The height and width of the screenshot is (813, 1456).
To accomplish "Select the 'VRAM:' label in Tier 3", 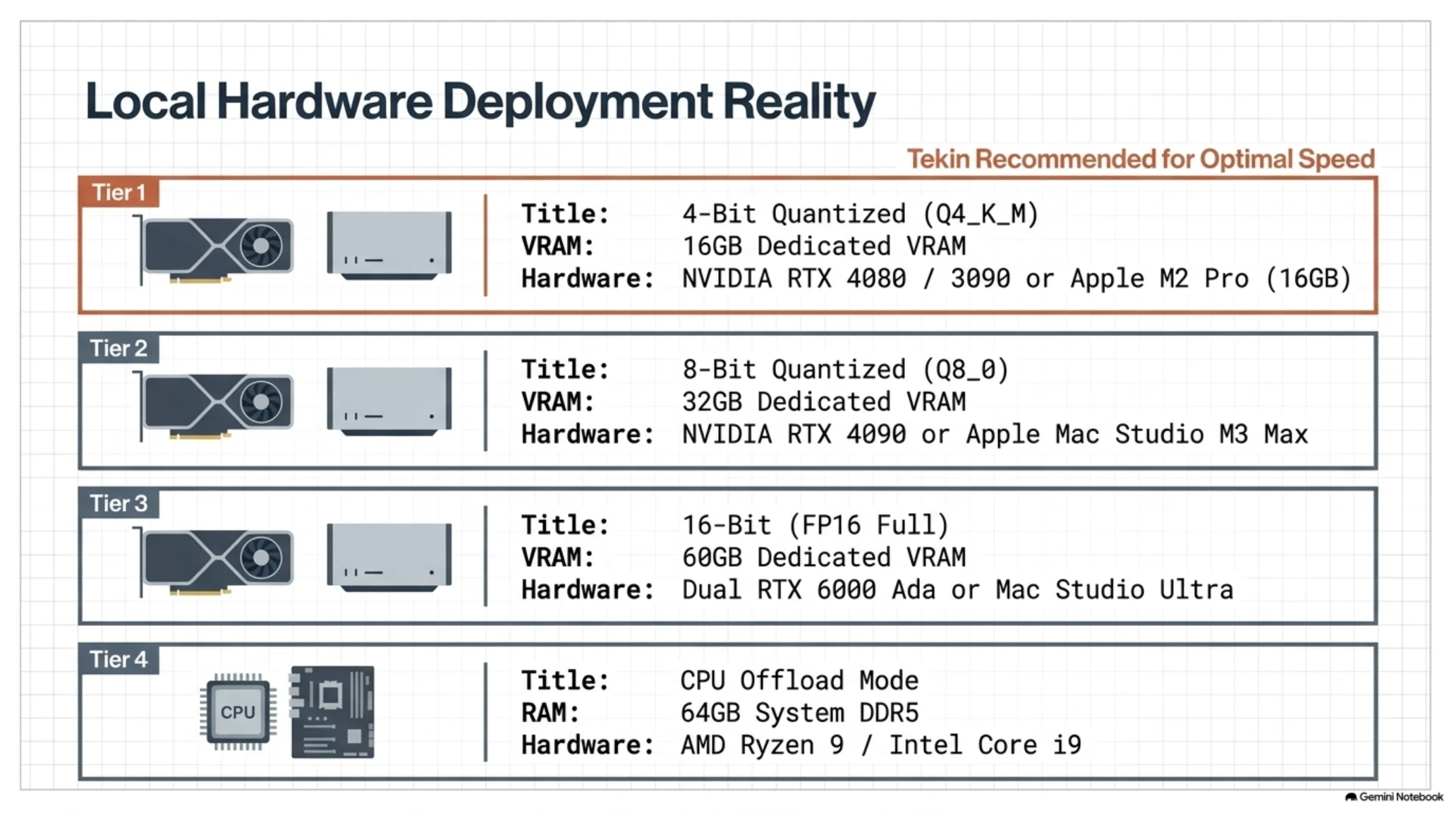I will [558, 557].
